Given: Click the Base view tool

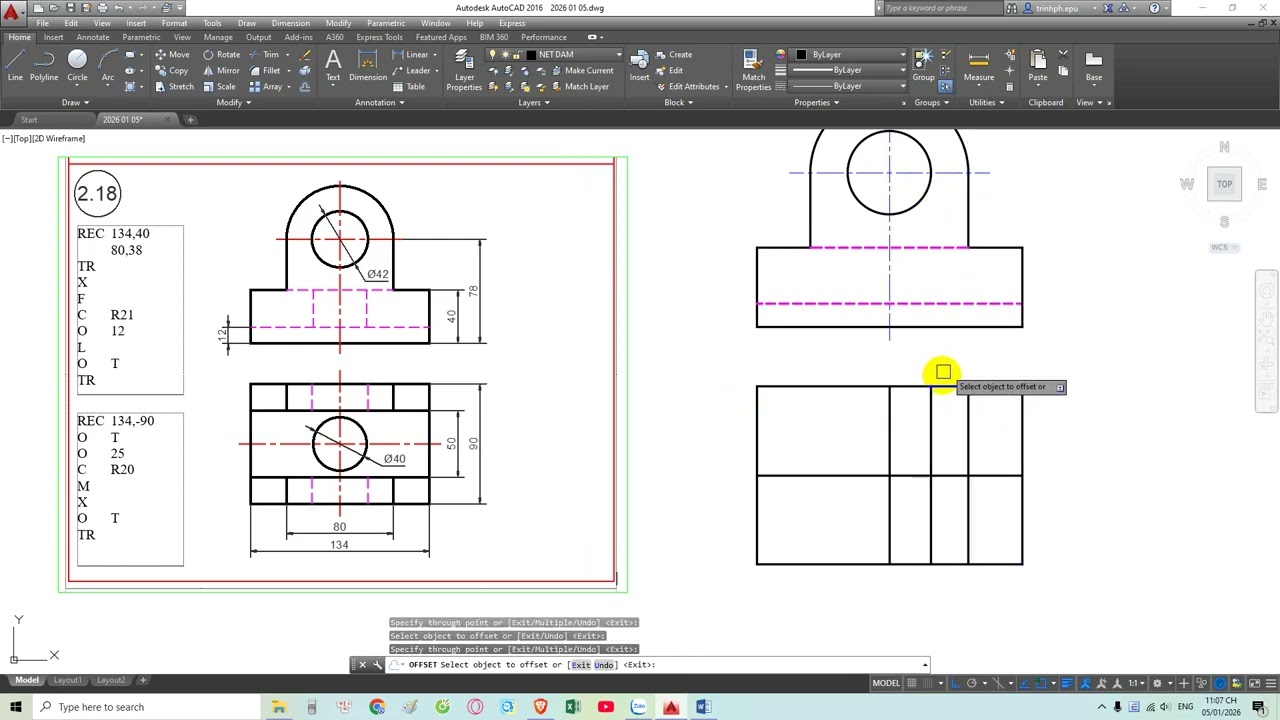Looking at the screenshot, I should point(1094,66).
